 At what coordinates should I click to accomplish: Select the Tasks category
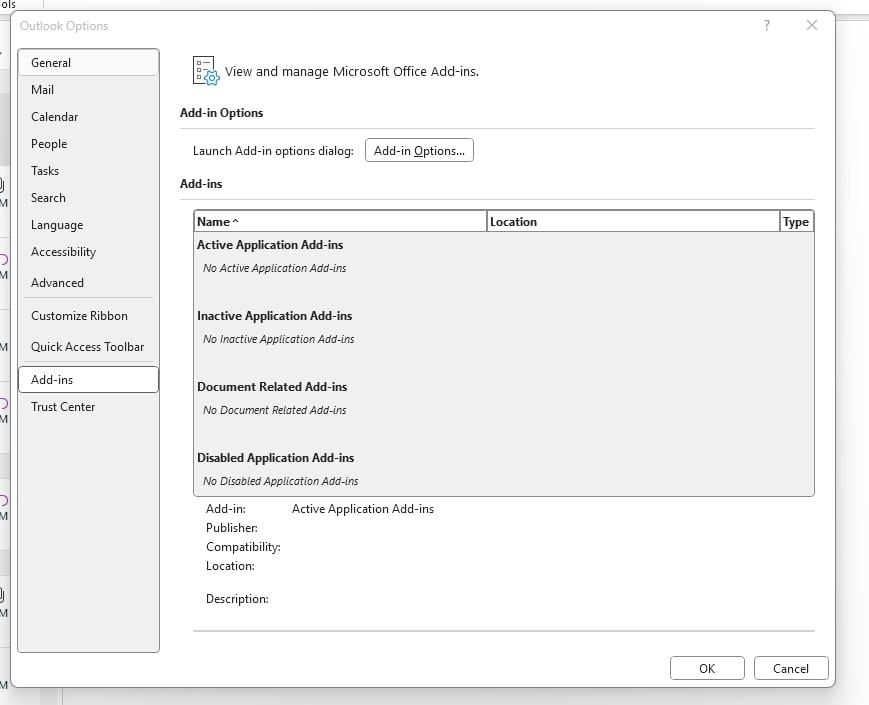coord(88,171)
